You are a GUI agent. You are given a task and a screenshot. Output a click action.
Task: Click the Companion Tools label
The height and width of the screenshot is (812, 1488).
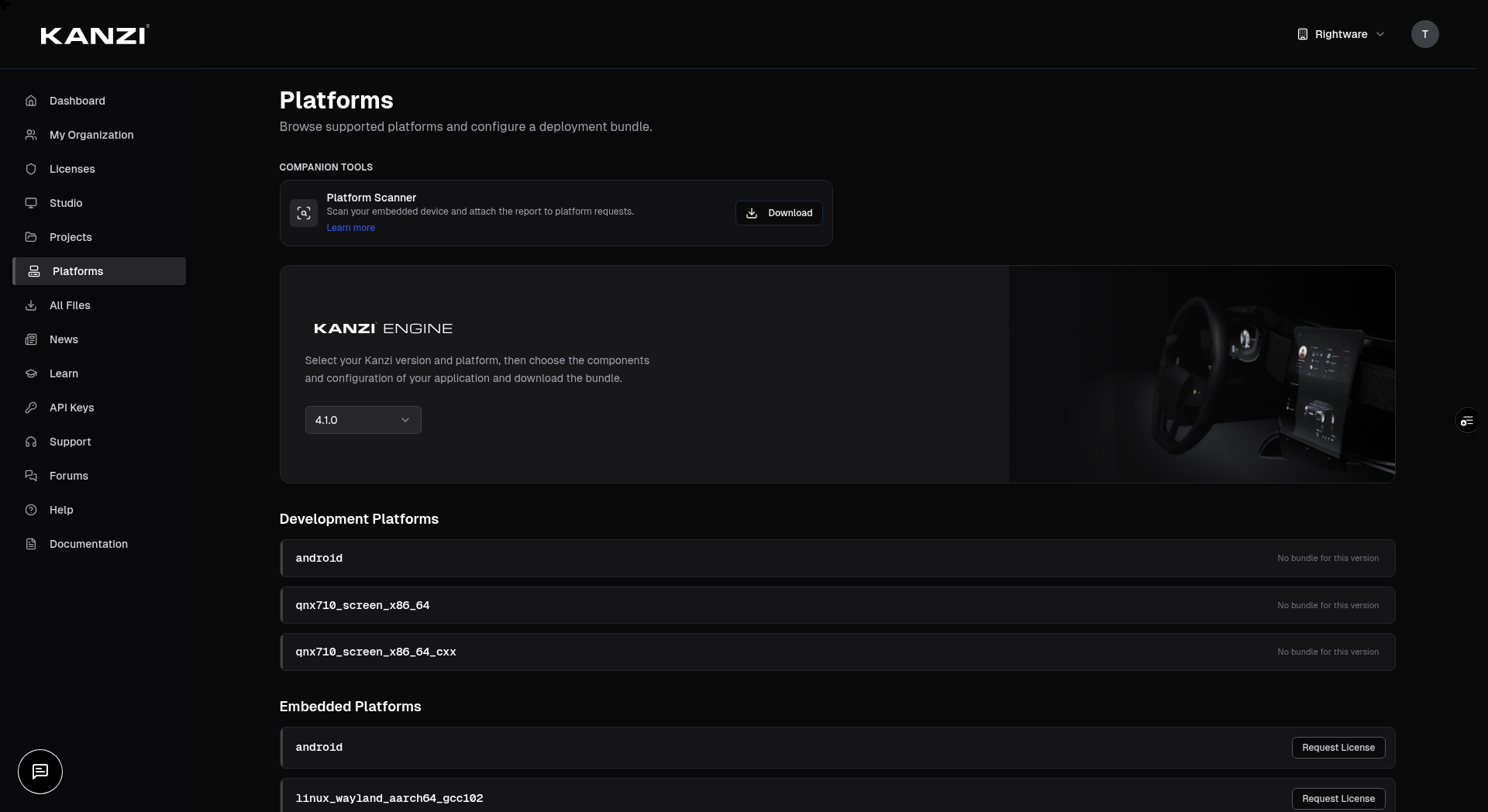pyautogui.click(x=326, y=167)
